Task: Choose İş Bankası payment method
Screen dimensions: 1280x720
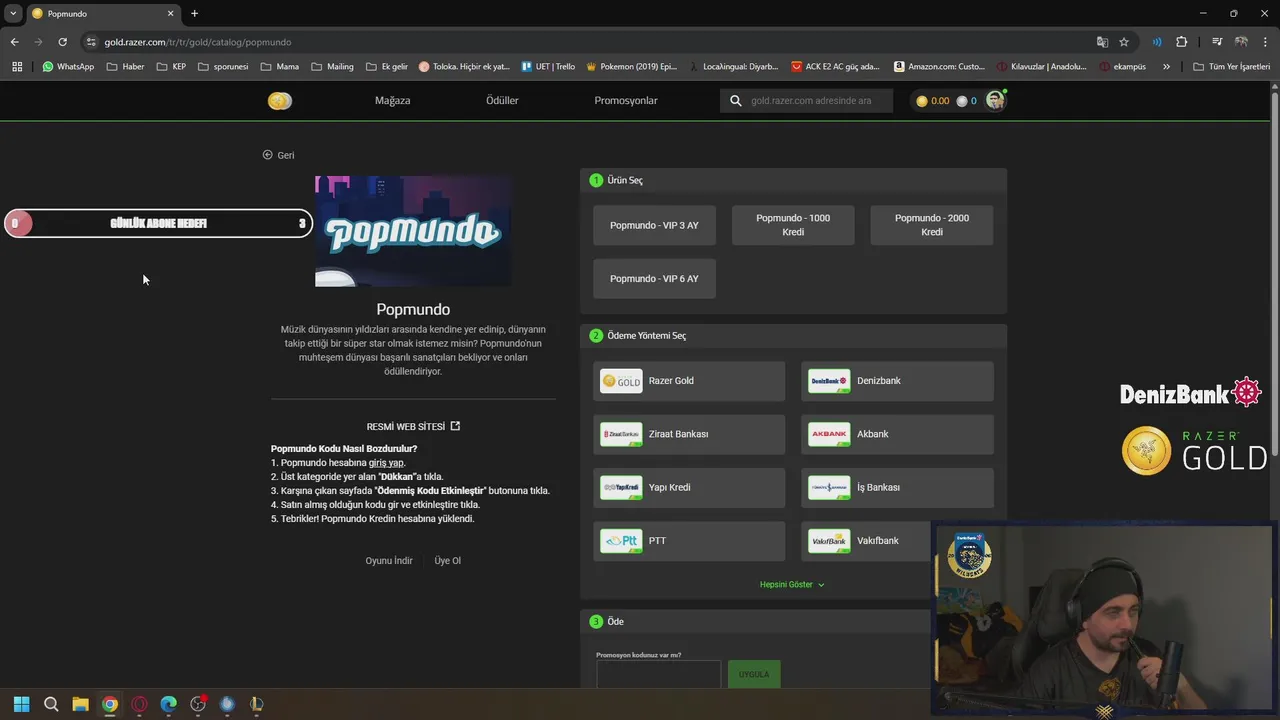Action: [897, 487]
